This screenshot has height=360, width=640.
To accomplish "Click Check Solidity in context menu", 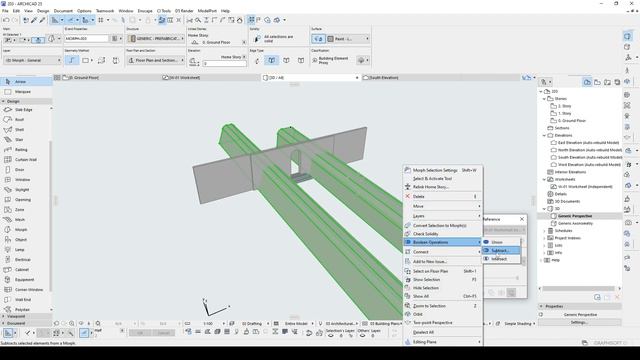I will pyautogui.click(x=443, y=234).
